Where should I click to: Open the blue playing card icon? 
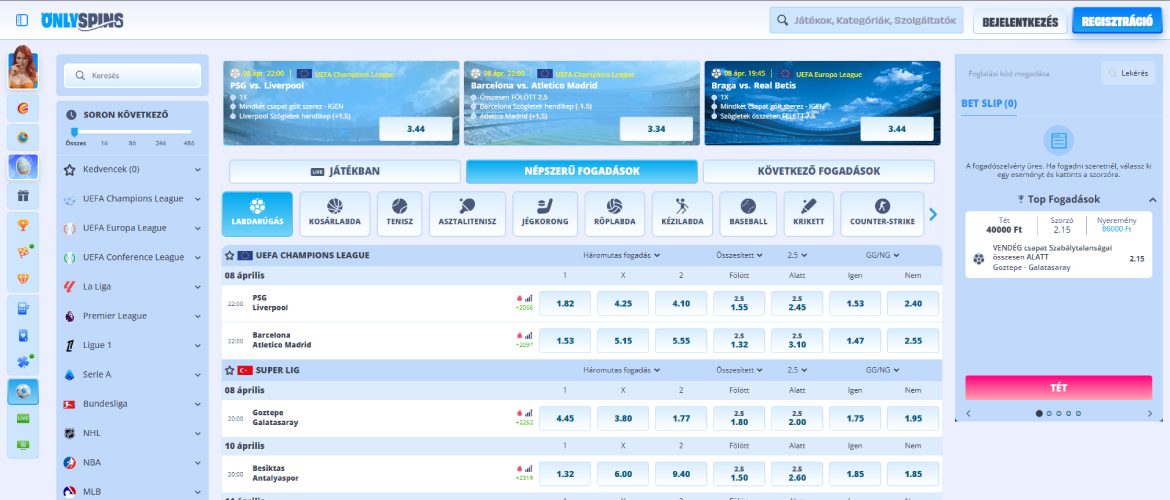pyautogui.click(x=23, y=335)
